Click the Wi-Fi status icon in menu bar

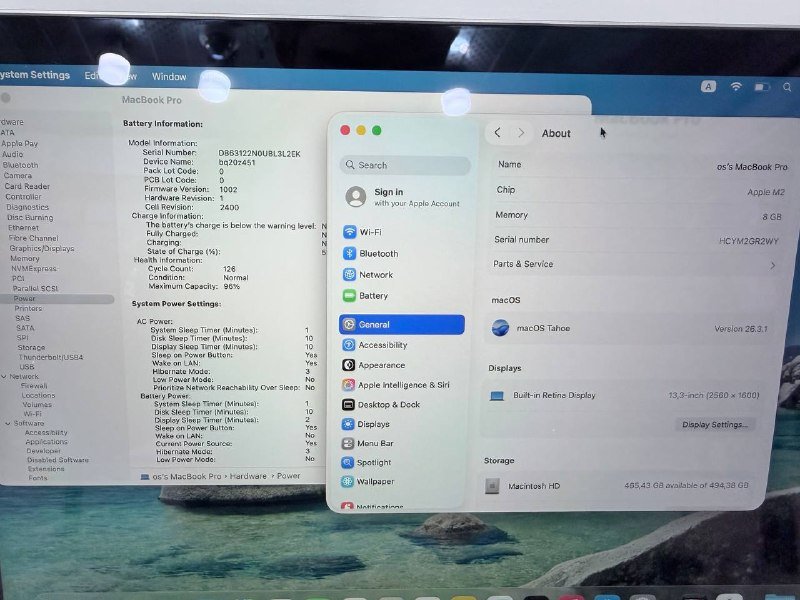click(736, 87)
